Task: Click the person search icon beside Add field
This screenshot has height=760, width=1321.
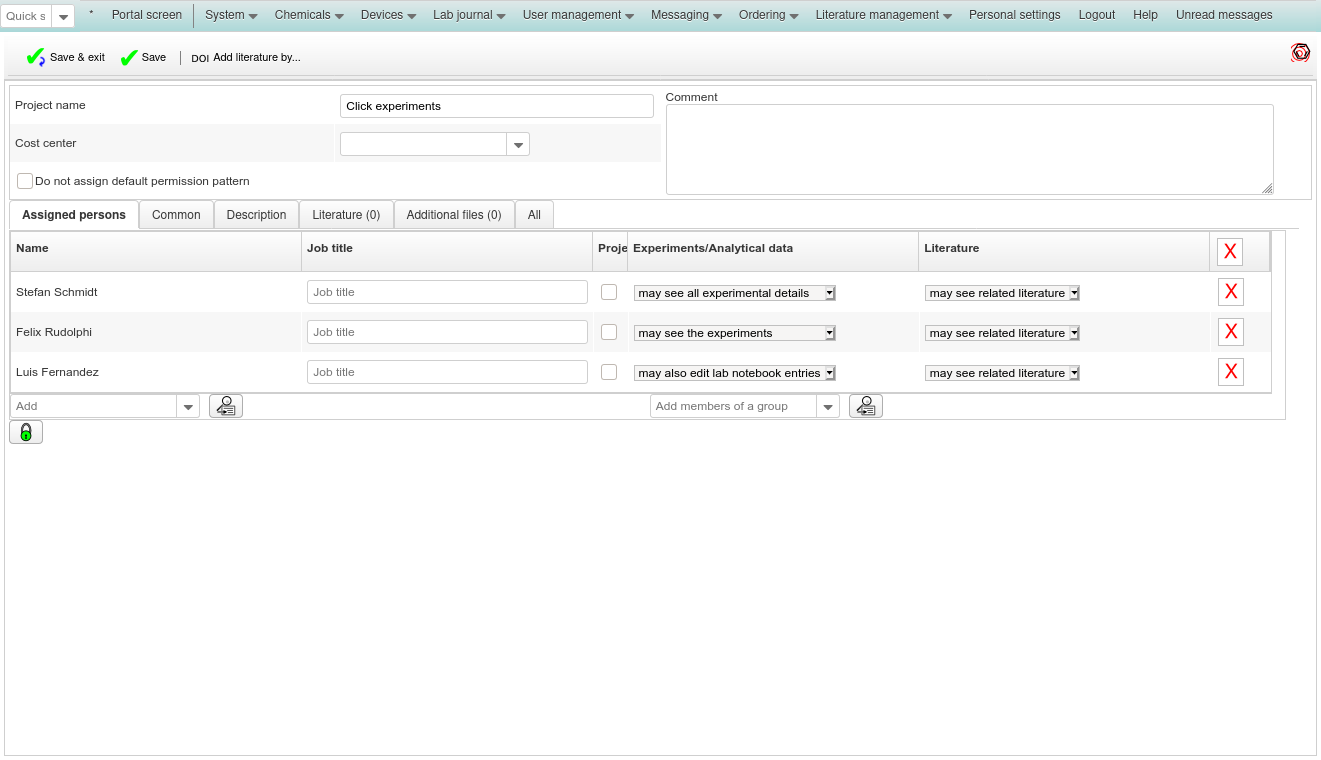Action: click(226, 406)
